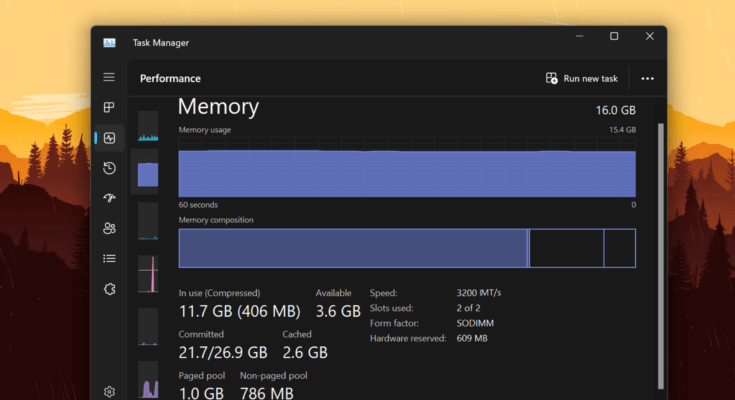Viewport: 735px width, 400px height.
Task: Select the thumbnail with pink spike graph
Action: tap(148, 274)
